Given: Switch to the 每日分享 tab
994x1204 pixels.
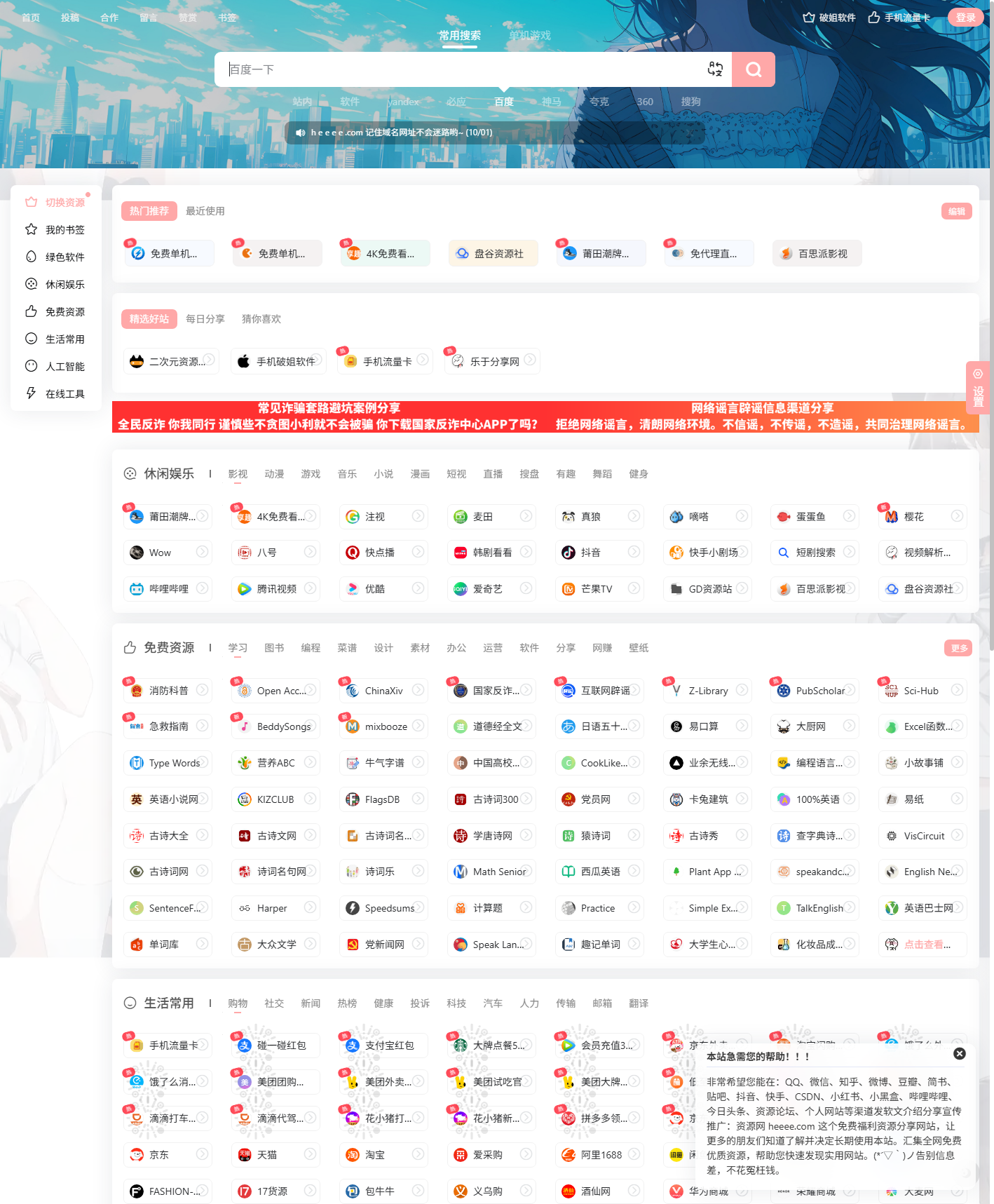Looking at the screenshot, I should pyautogui.click(x=205, y=319).
